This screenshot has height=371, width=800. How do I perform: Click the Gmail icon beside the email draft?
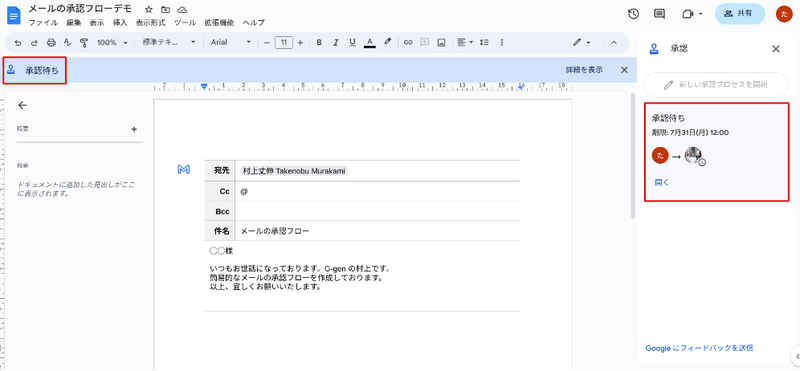(184, 169)
